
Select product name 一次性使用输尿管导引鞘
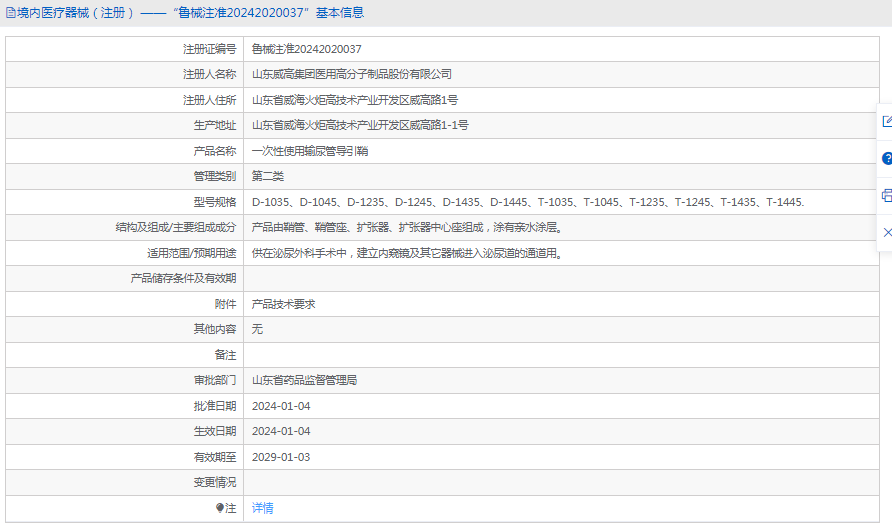tap(310, 151)
